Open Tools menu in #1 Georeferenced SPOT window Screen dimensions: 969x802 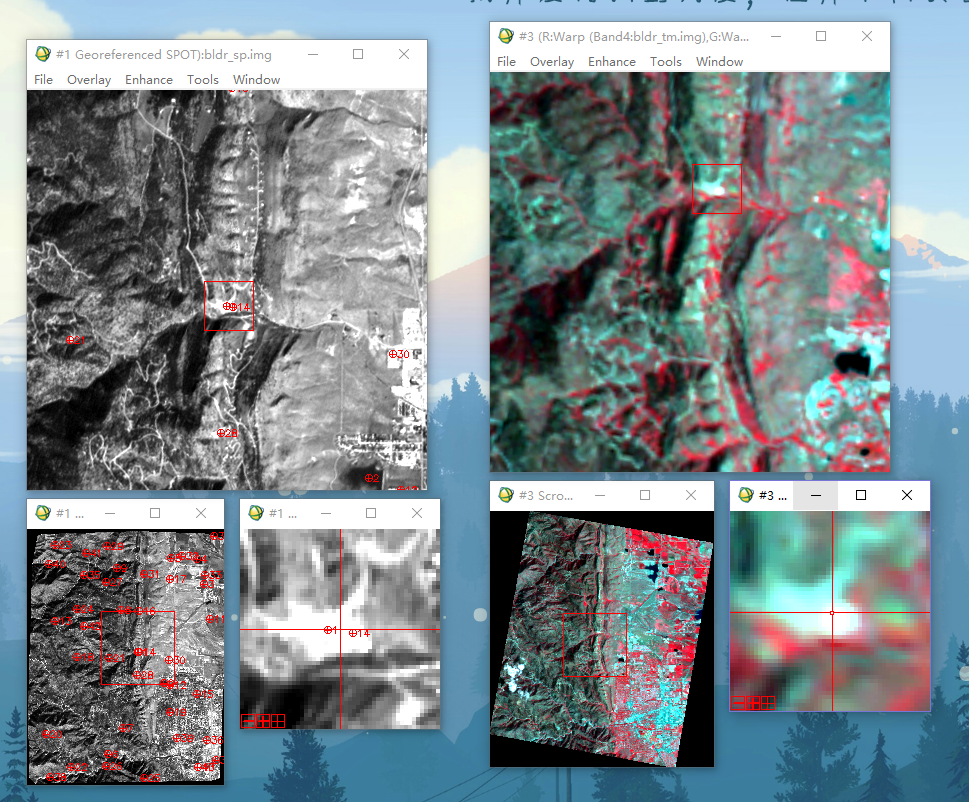(x=203, y=80)
